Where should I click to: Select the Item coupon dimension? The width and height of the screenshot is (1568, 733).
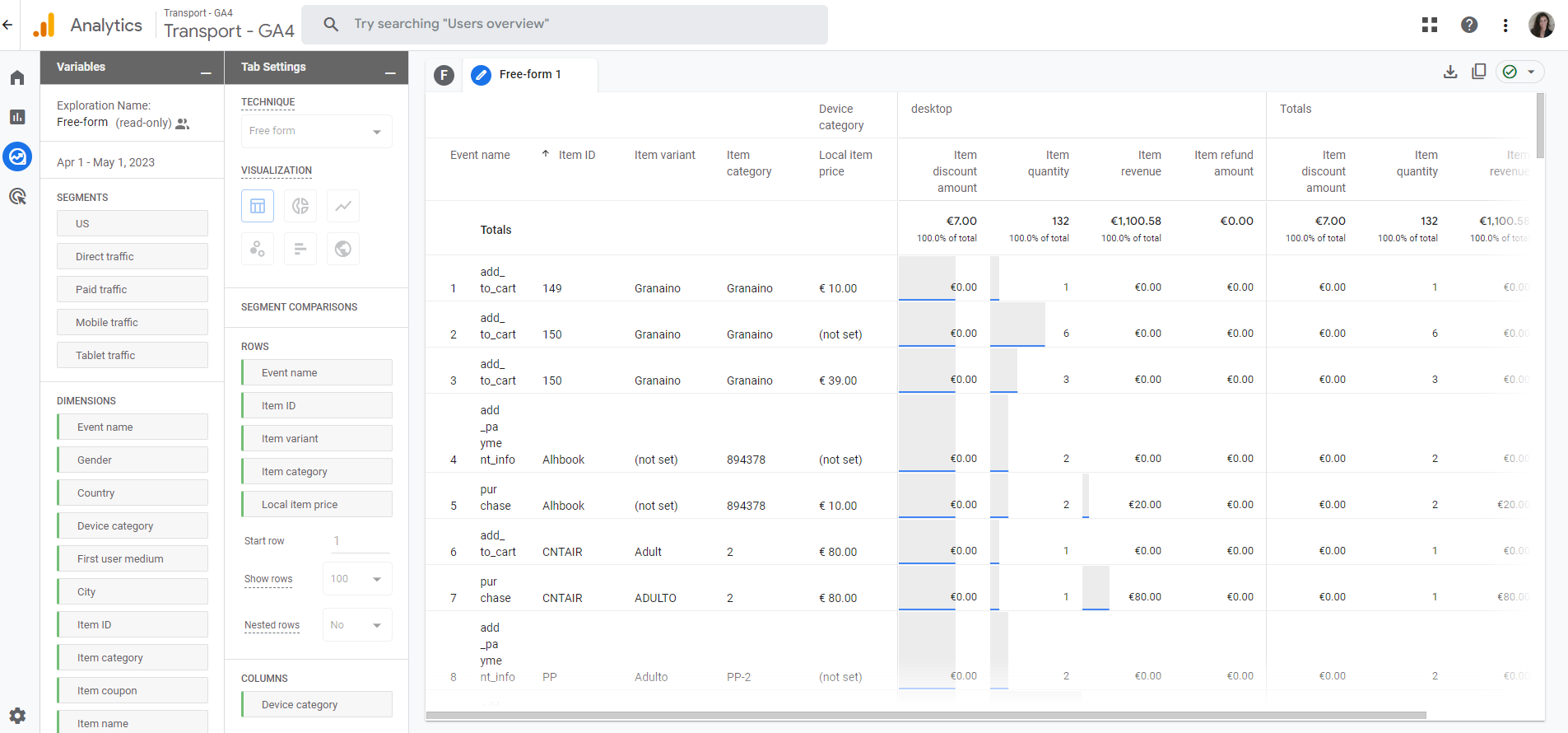(x=133, y=690)
